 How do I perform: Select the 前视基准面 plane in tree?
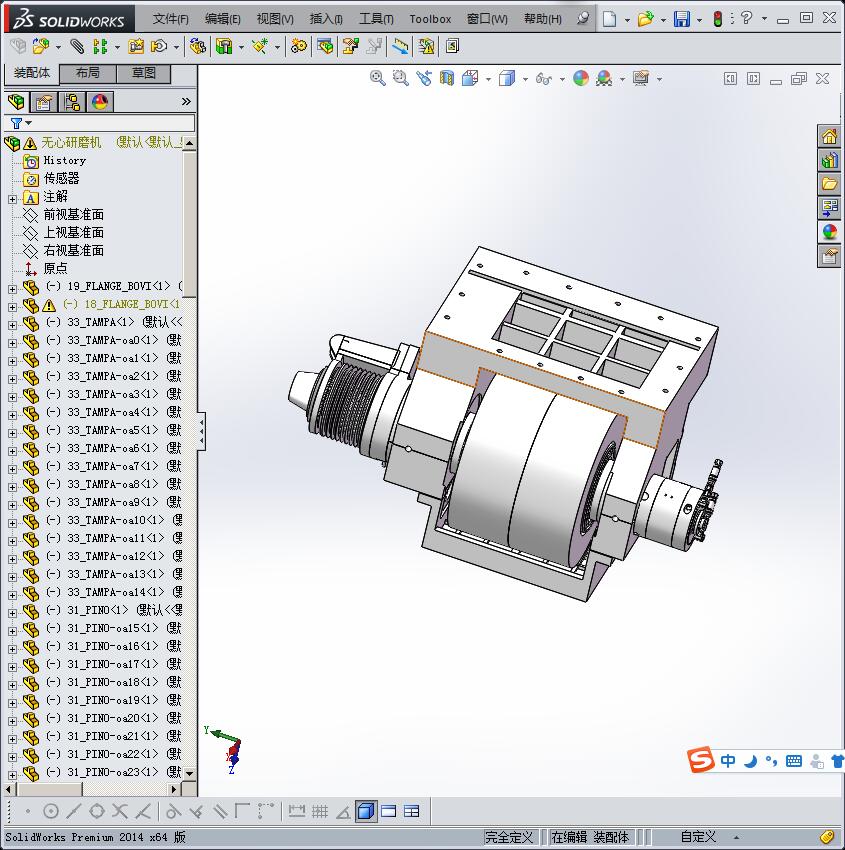click(x=73, y=215)
